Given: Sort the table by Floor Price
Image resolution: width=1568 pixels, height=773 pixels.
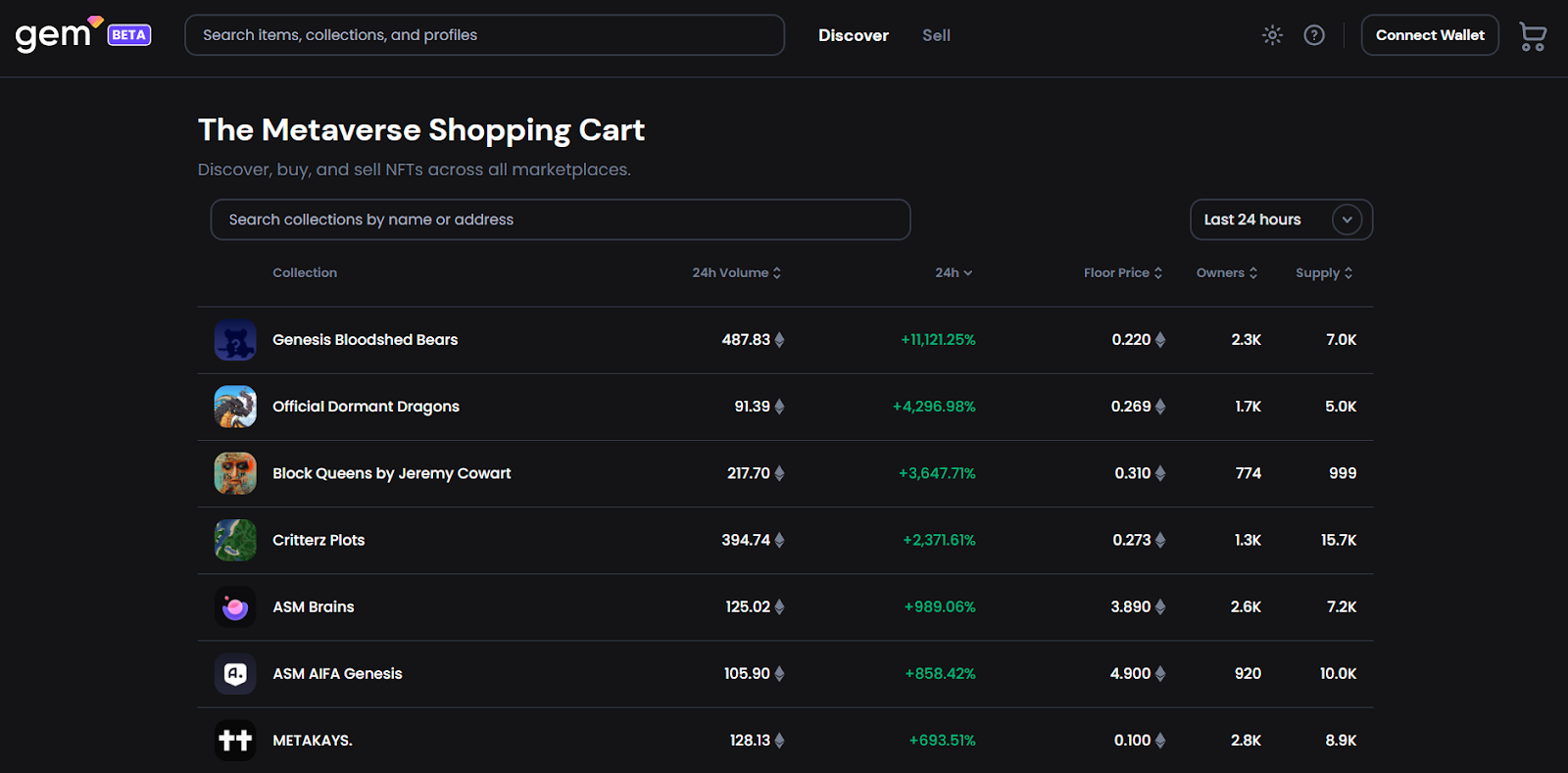Looking at the screenshot, I should [x=1123, y=273].
